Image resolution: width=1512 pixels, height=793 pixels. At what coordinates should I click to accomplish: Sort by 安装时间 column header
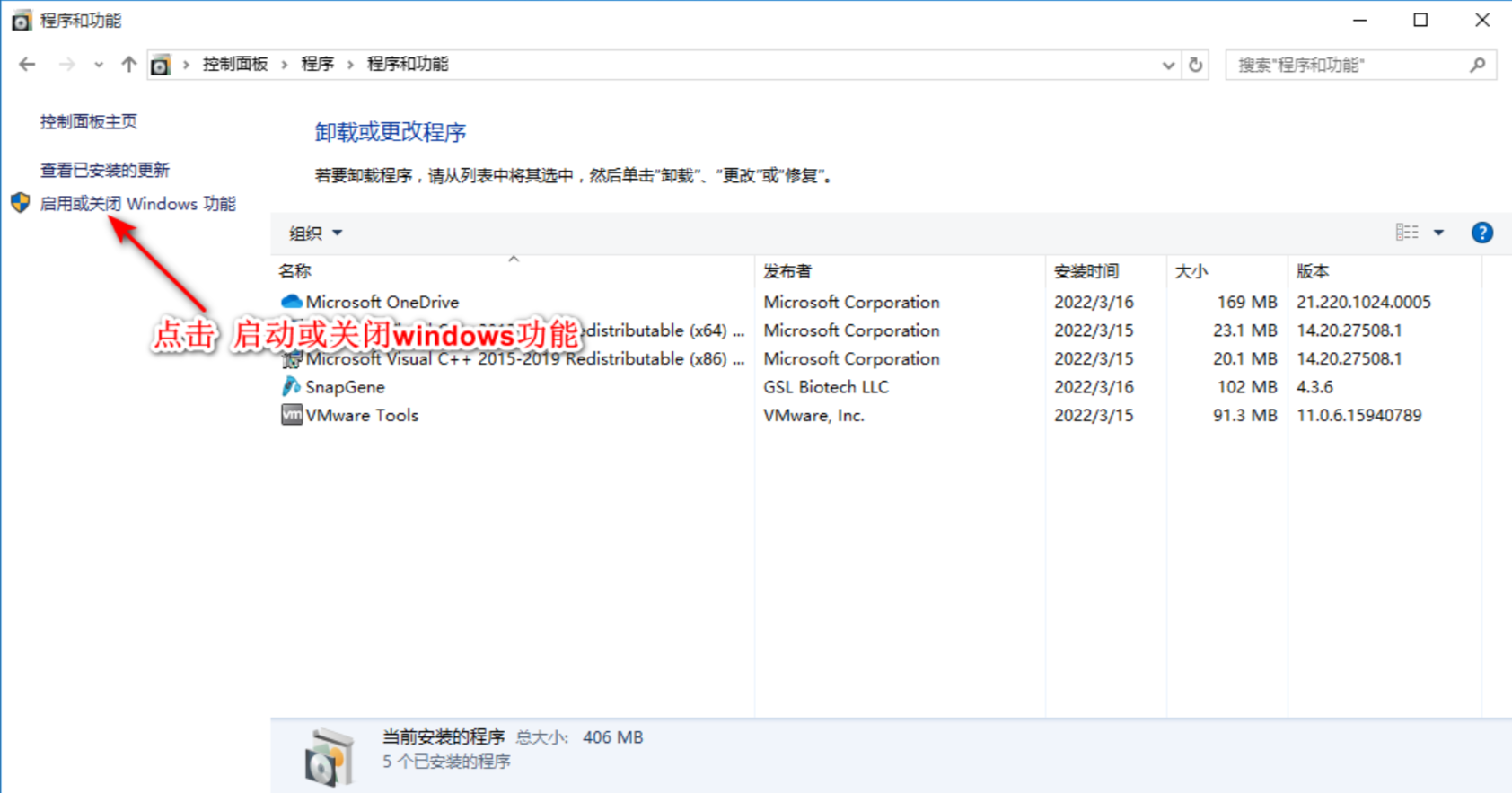(x=1106, y=271)
